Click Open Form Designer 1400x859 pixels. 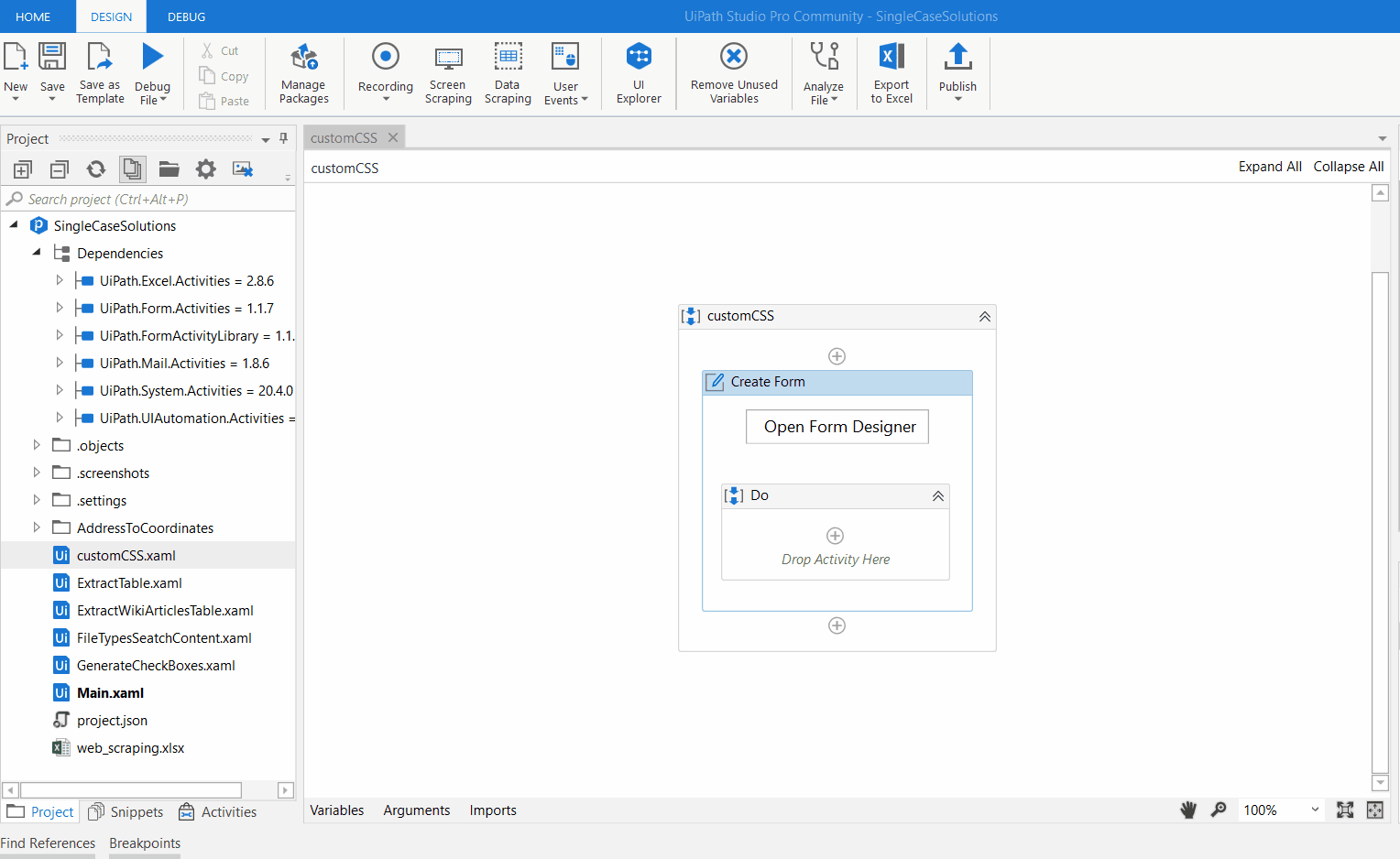coord(837,427)
